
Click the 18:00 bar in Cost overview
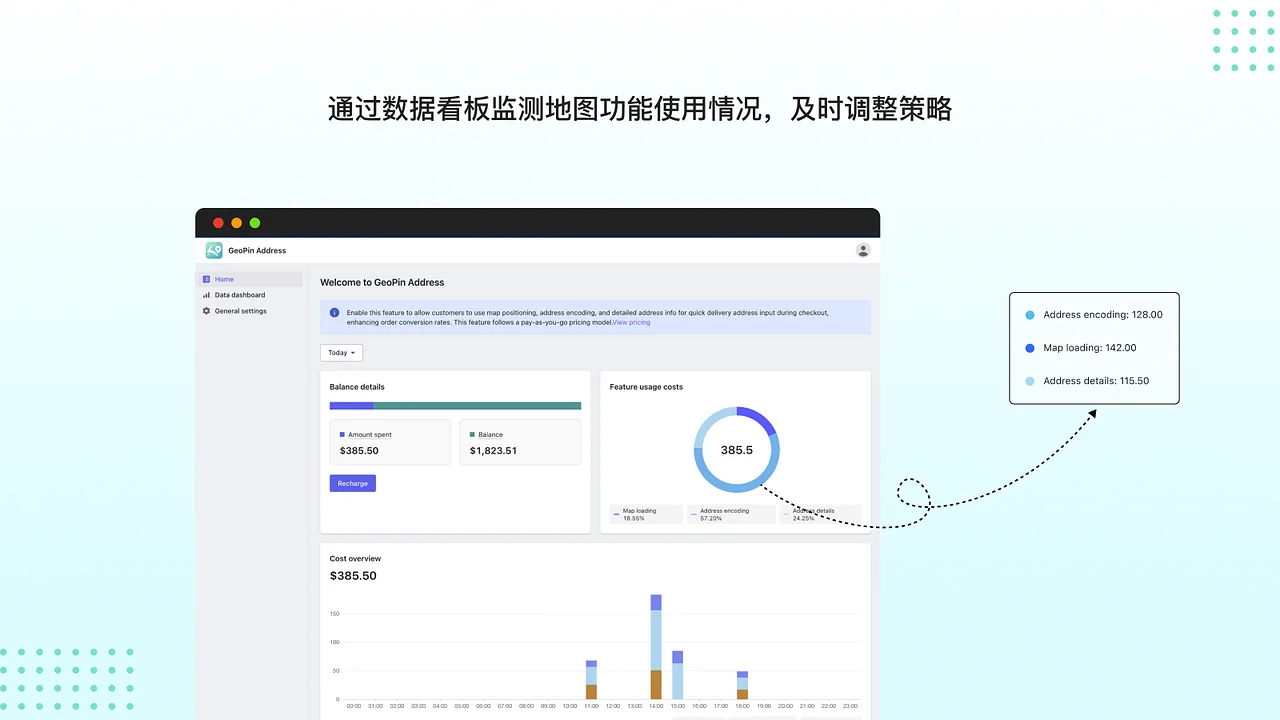tap(742, 686)
